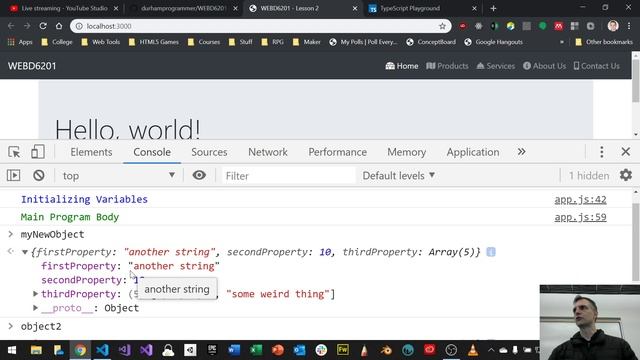This screenshot has height=360, width=640.
Task: Show more DevTools tabs chevron
Action: [x=521, y=152]
